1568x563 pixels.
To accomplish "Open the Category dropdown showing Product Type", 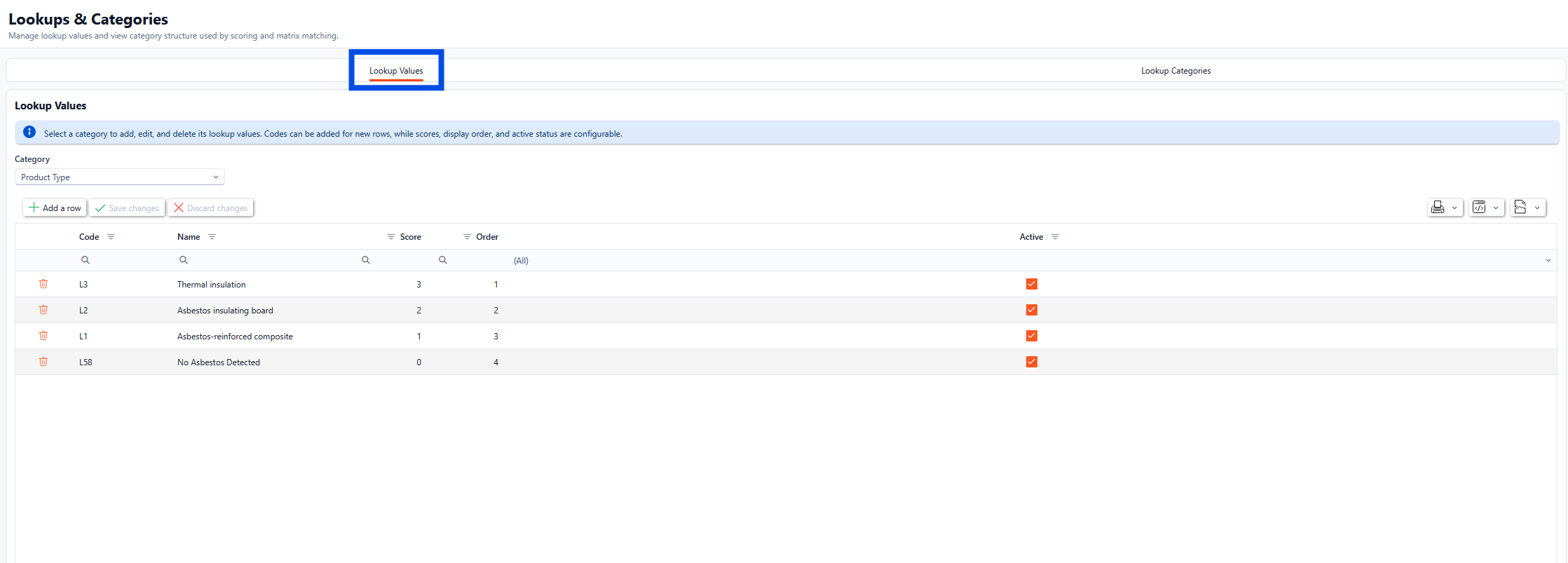I will pos(119,177).
